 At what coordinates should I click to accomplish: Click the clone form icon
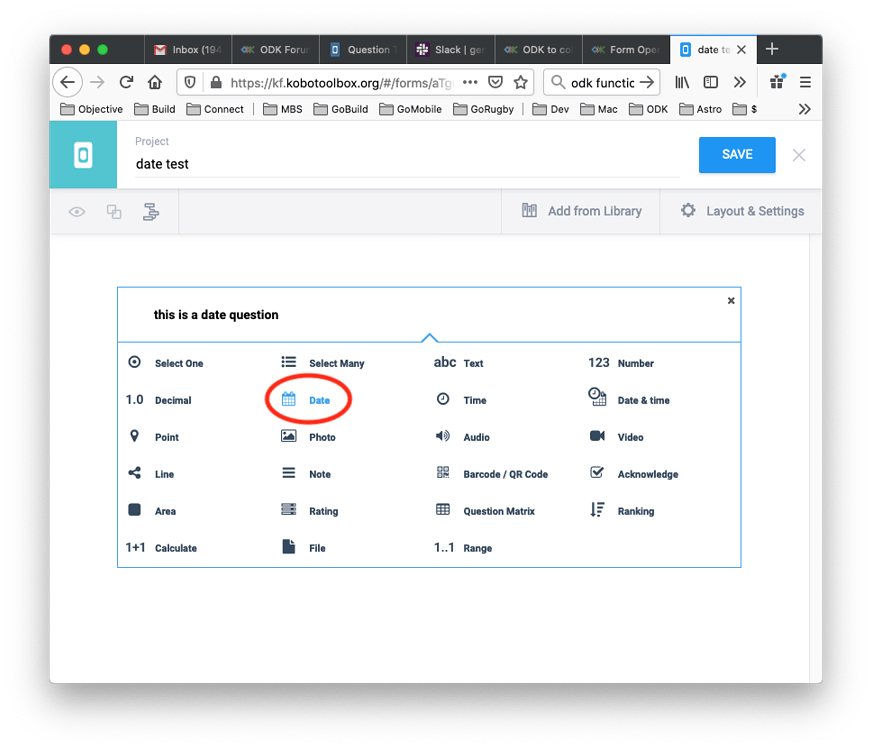pyautogui.click(x=114, y=211)
